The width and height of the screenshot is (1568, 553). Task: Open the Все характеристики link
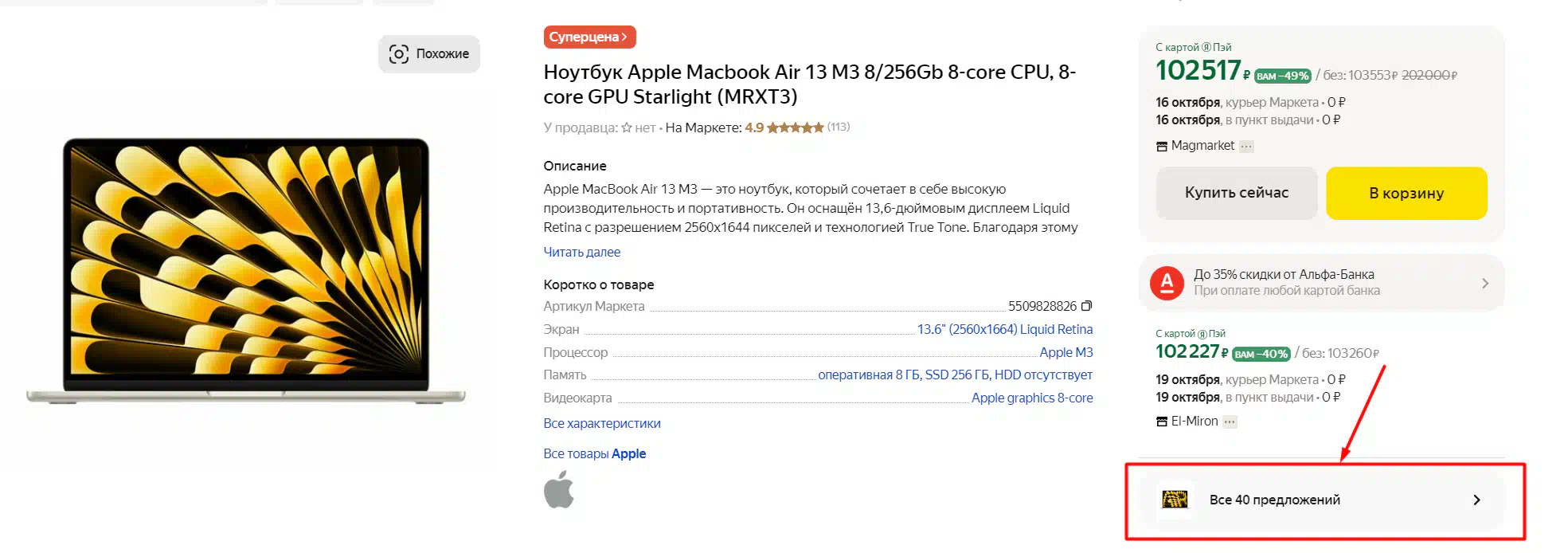click(x=602, y=423)
